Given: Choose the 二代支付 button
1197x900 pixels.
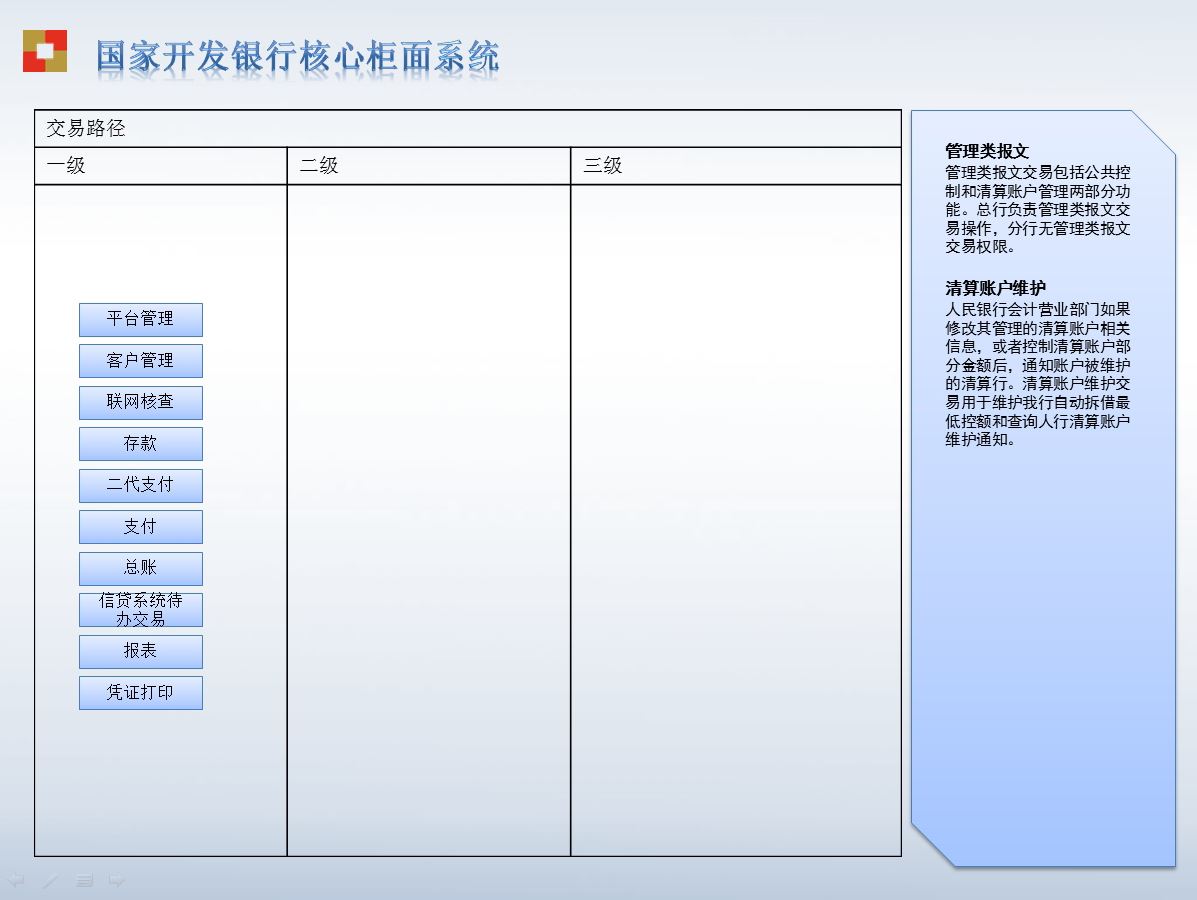Looking at the screenshot, I should tap(140, 485).
